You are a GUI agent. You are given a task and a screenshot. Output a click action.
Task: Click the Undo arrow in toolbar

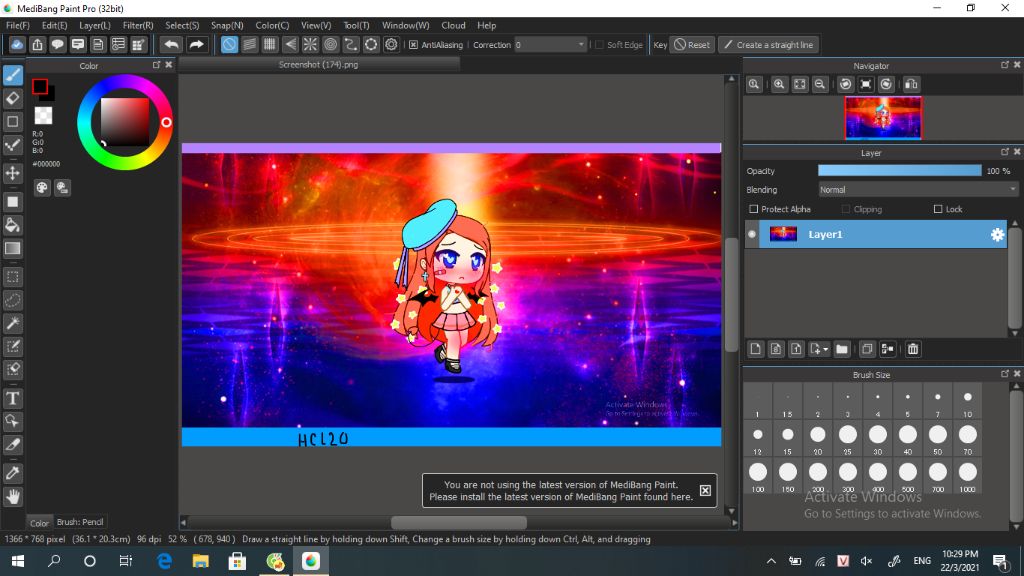tap(172, 44)
